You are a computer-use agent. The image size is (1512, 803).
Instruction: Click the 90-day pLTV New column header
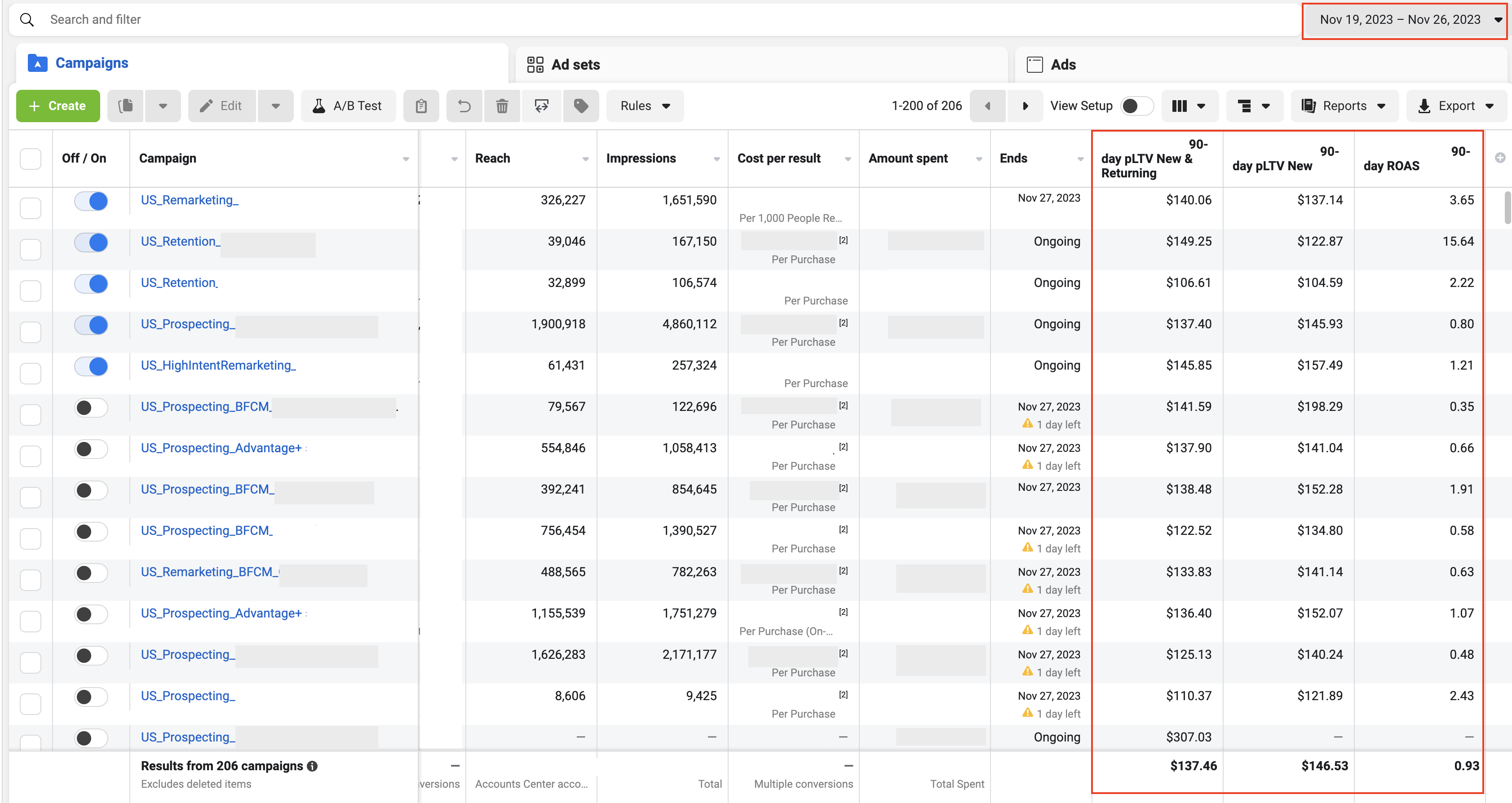pos(1288,159)
